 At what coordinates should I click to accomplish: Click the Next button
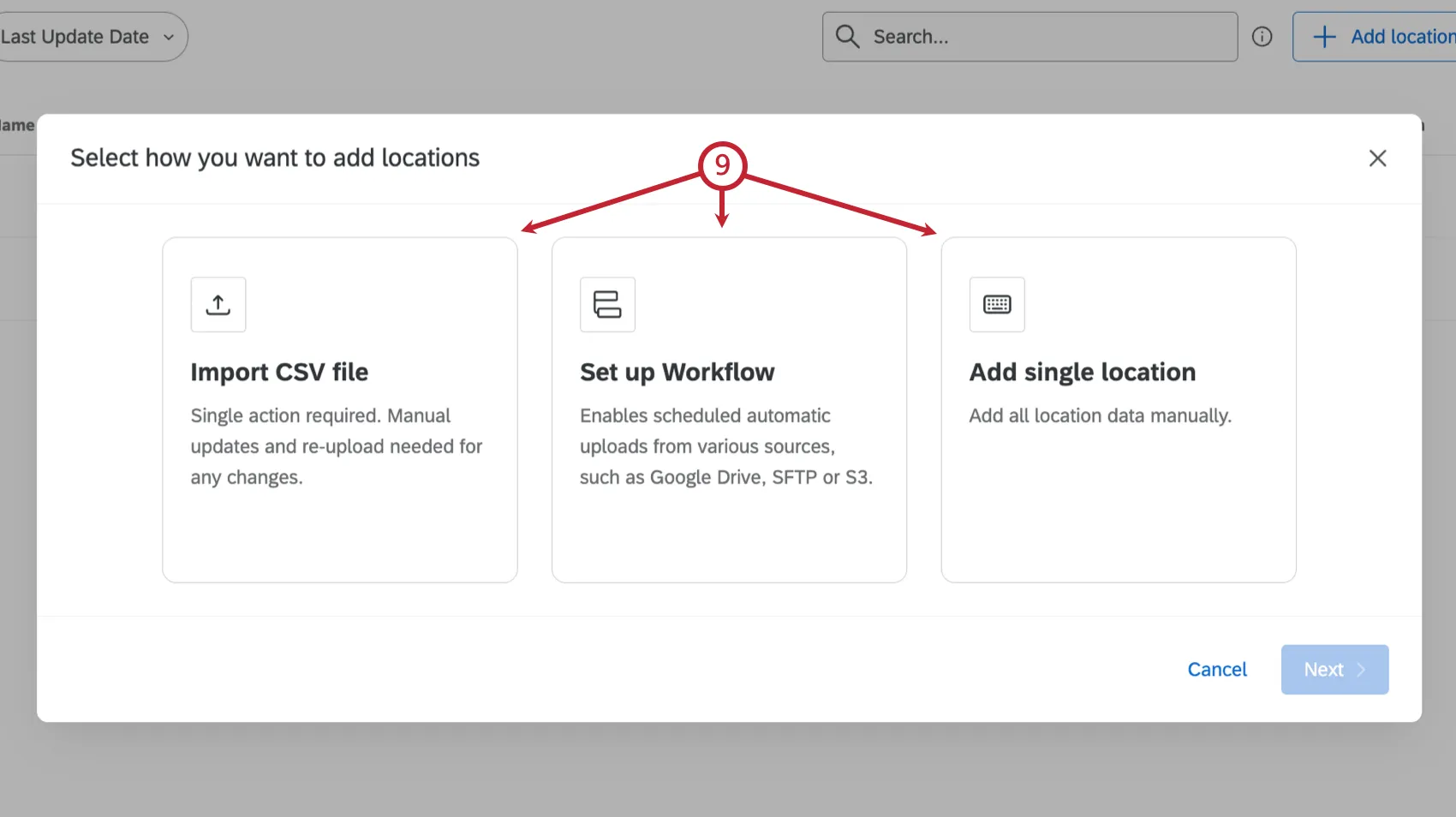point(1334,670)
